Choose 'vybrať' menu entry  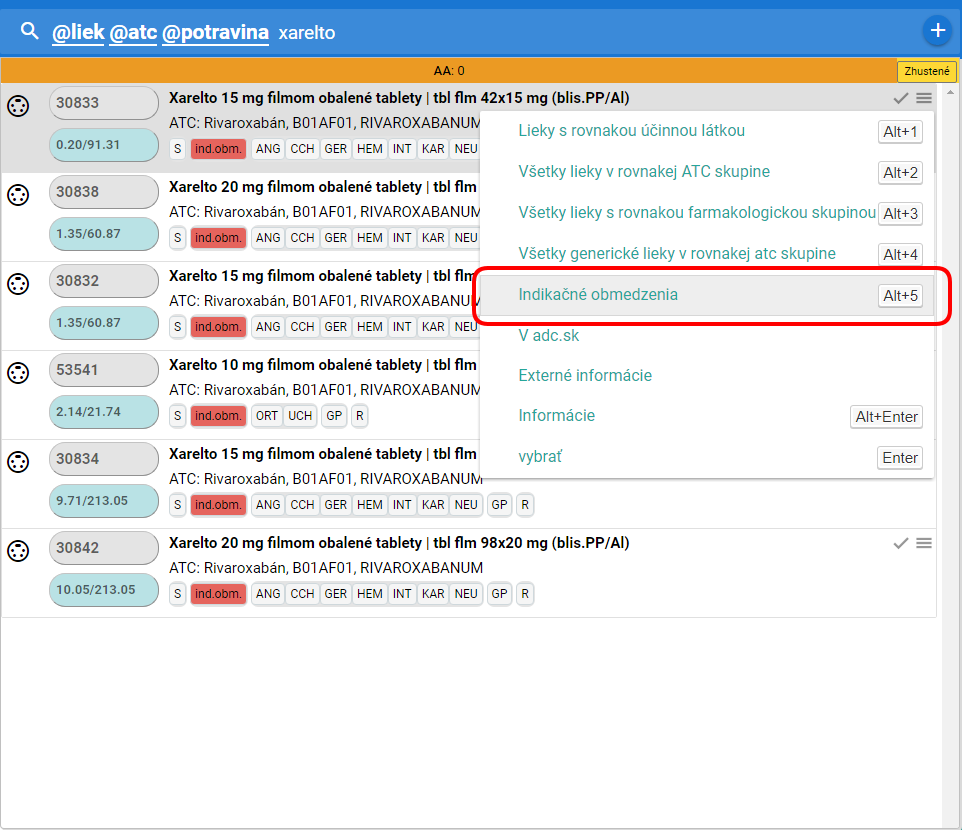click(707, 457)
